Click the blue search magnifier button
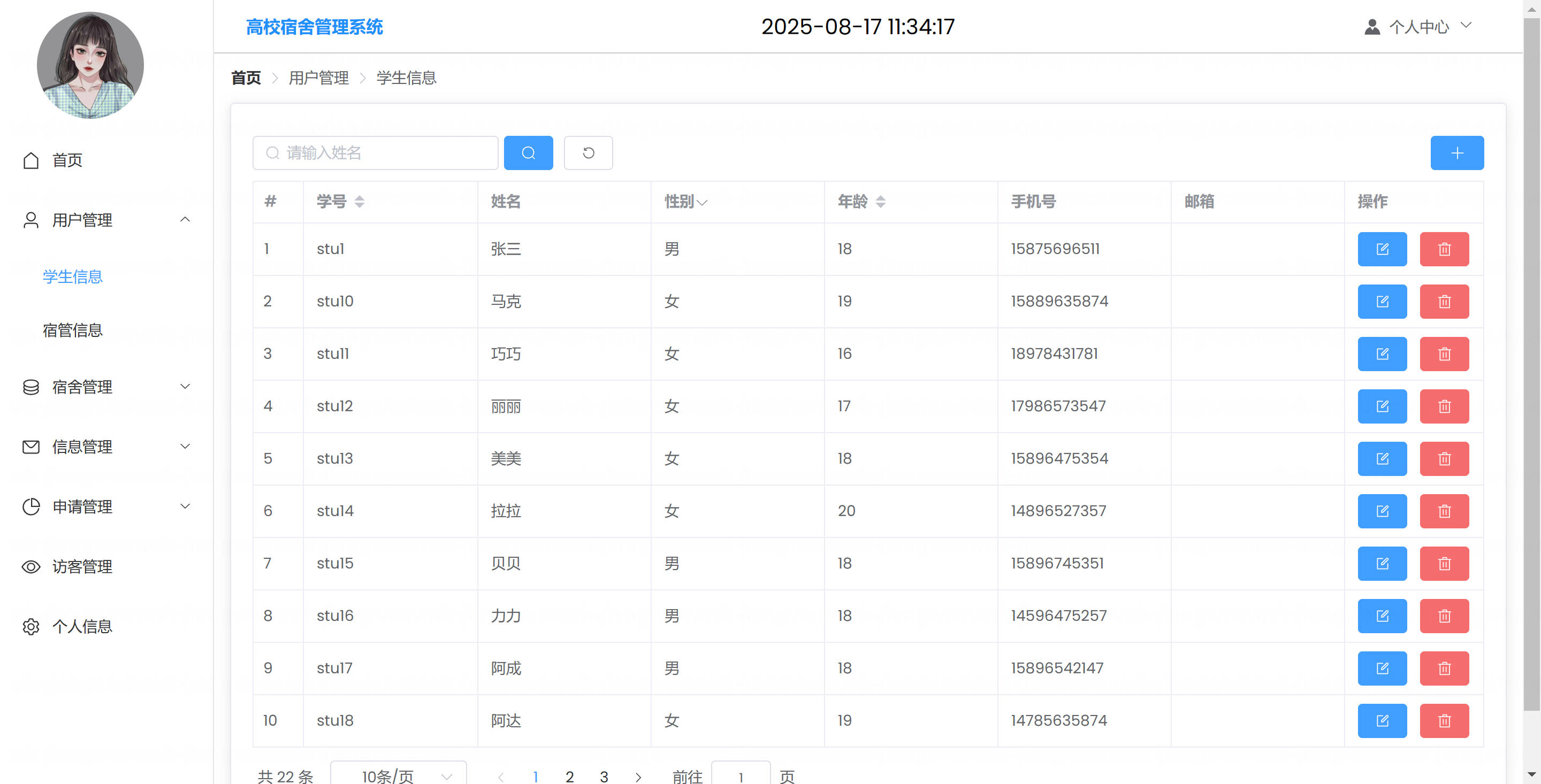Screen dimensions: 1541x784 528,153
